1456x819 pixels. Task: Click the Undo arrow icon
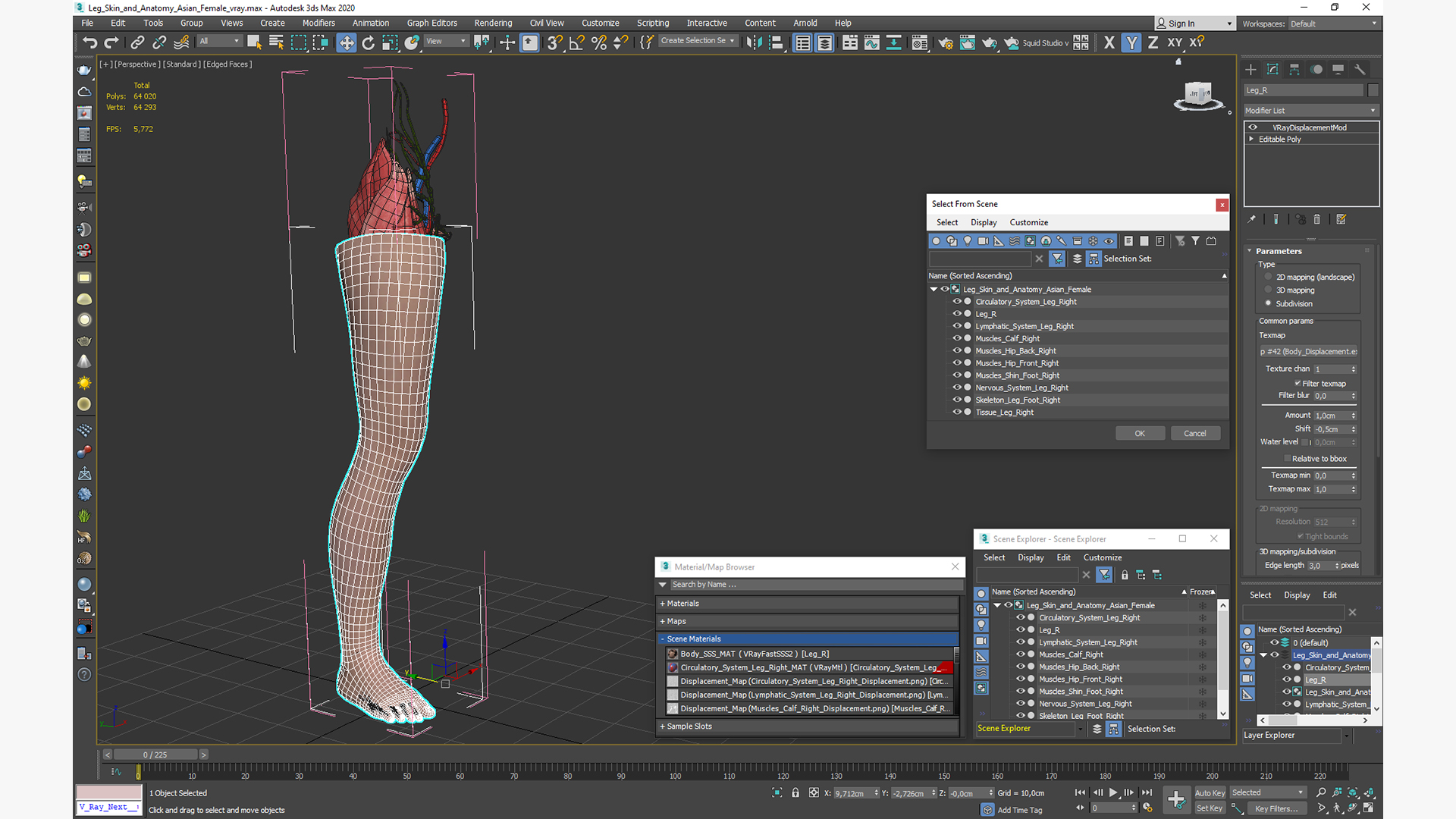(89, 42)
